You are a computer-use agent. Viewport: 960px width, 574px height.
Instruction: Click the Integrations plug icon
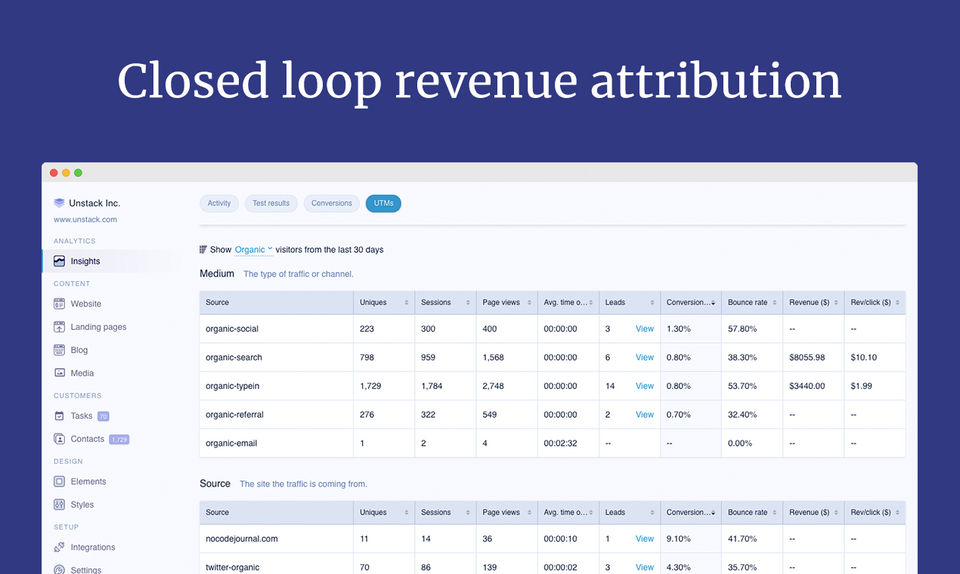pos(59,547)
